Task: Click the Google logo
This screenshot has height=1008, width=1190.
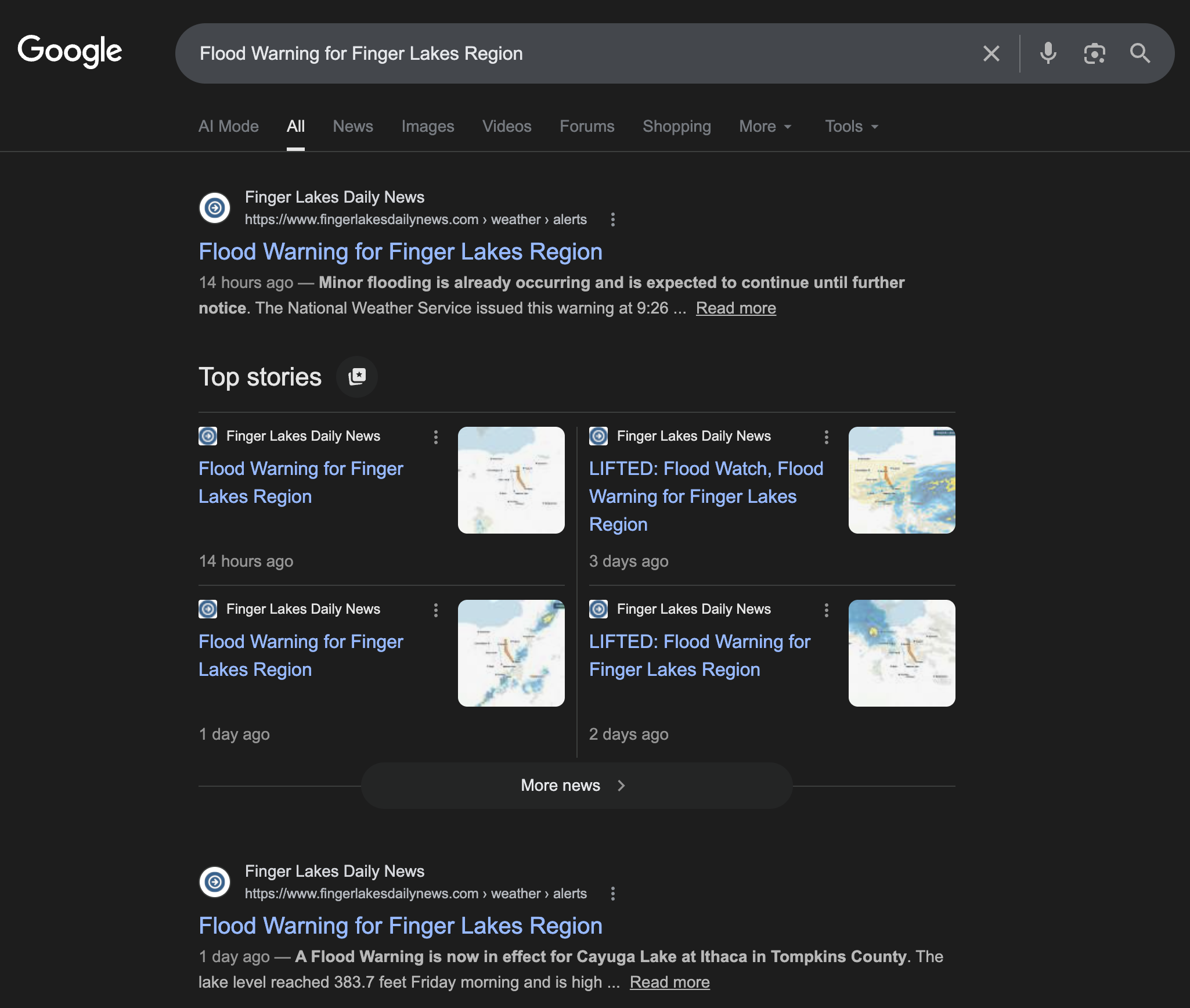Action: pos(70,51)
